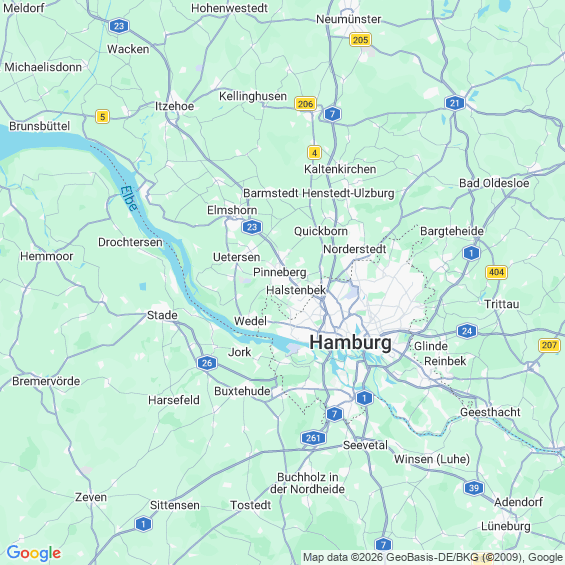The width and height of the screenshot is (565, 565).
Task: Click the yellow 207 road shield
Action: pyautogui.click(x=549, y=345)
